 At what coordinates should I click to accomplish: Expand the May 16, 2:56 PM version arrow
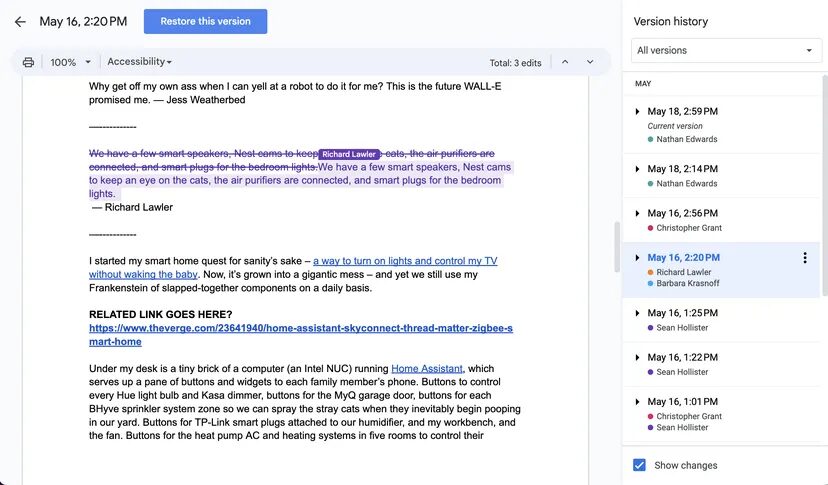638,213
